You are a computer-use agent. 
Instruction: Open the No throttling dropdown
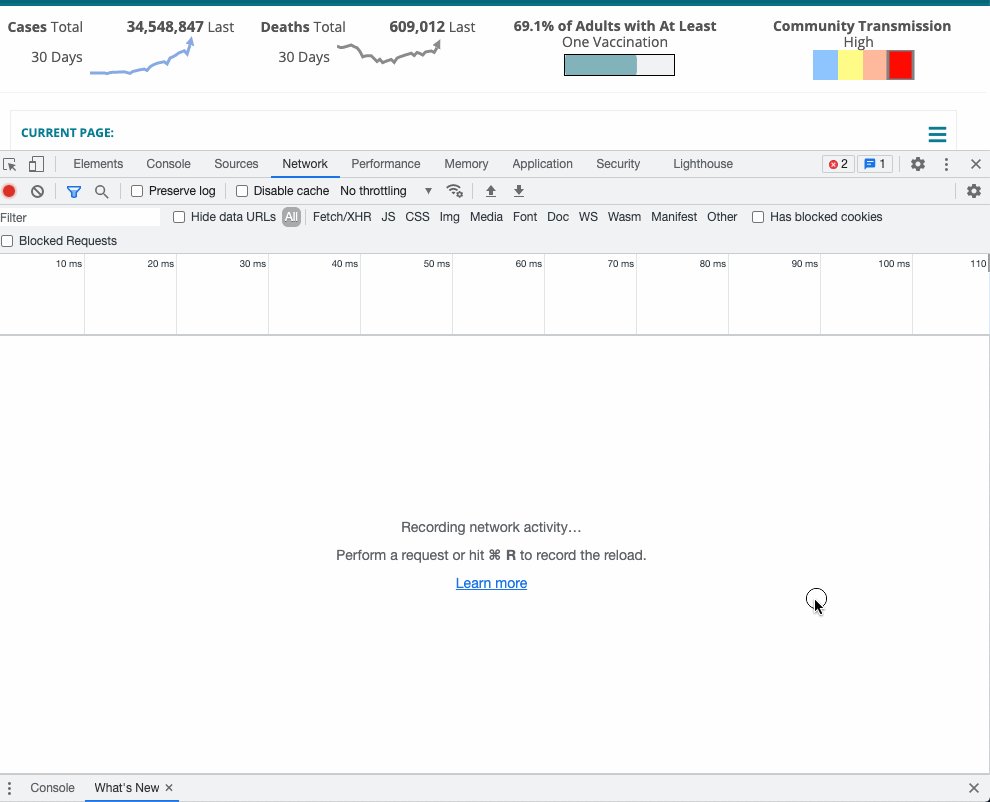click(386, 191)
